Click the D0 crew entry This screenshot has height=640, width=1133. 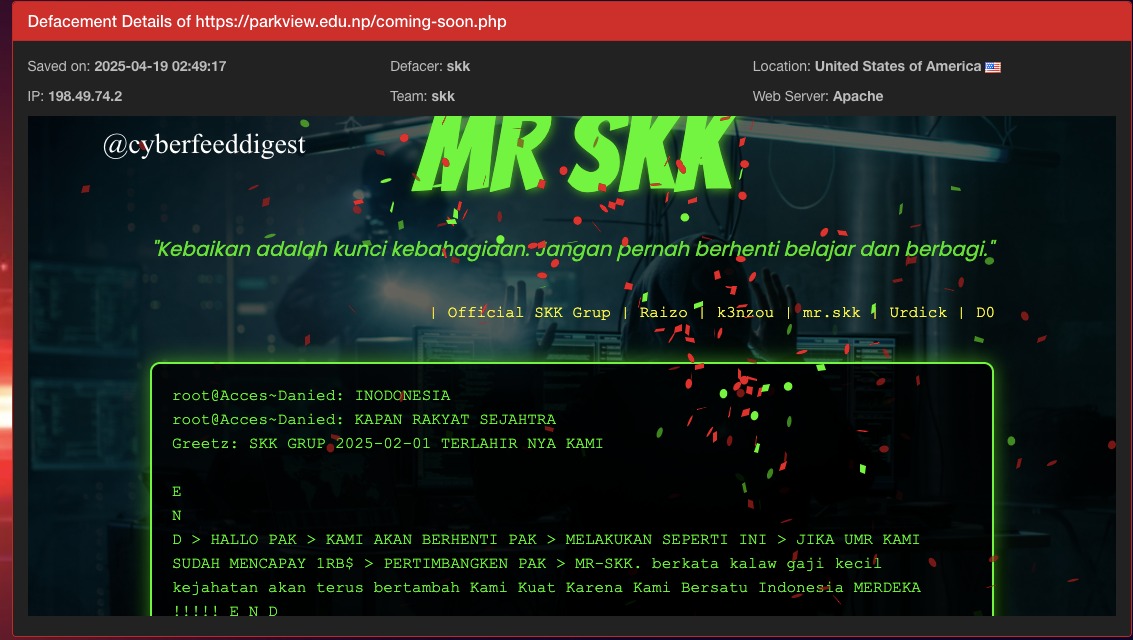pyautogui.click(x=984, y=312)
